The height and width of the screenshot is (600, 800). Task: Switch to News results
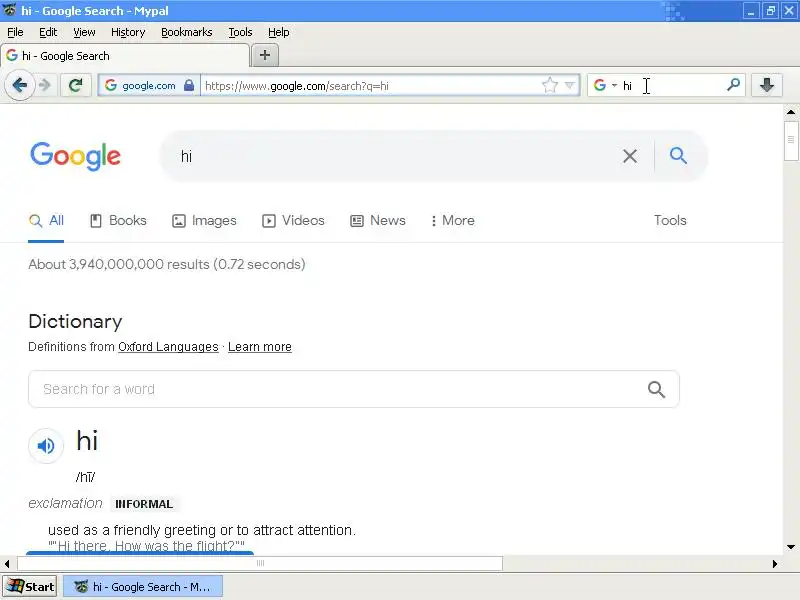pyautogui.click(x=378, y=220)
